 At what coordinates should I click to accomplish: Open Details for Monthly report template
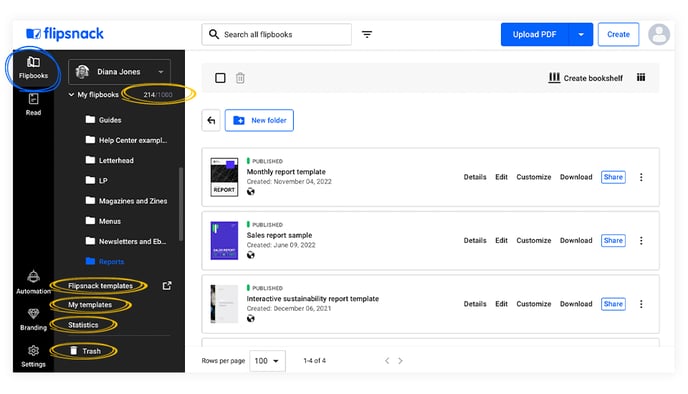point(475,177)
